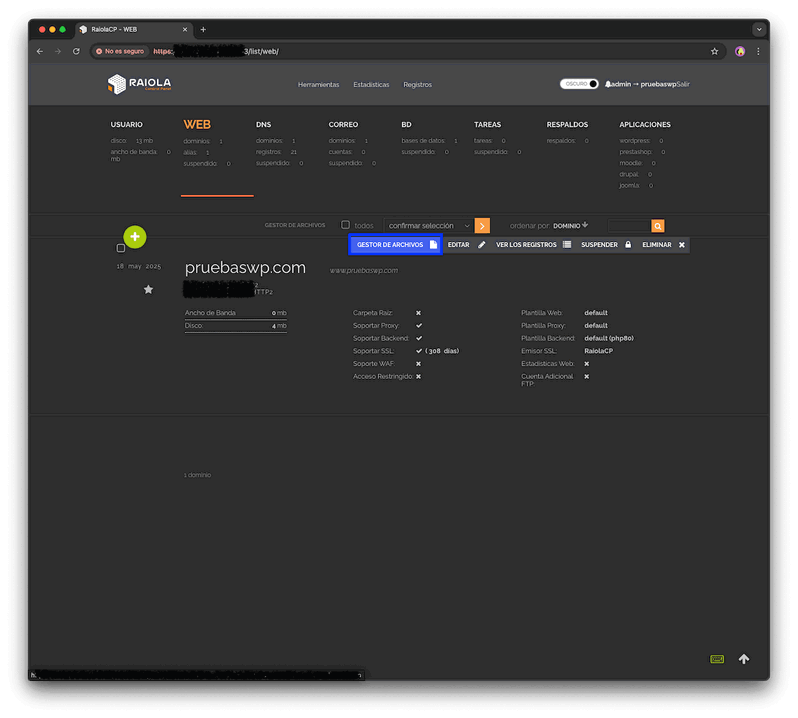Check the 'todos' select-all checkbox

point(345,225)
